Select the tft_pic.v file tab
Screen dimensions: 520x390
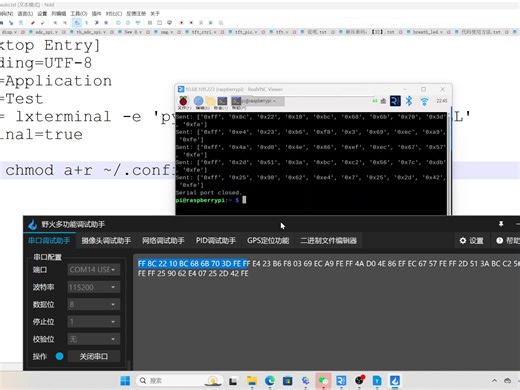247,32
